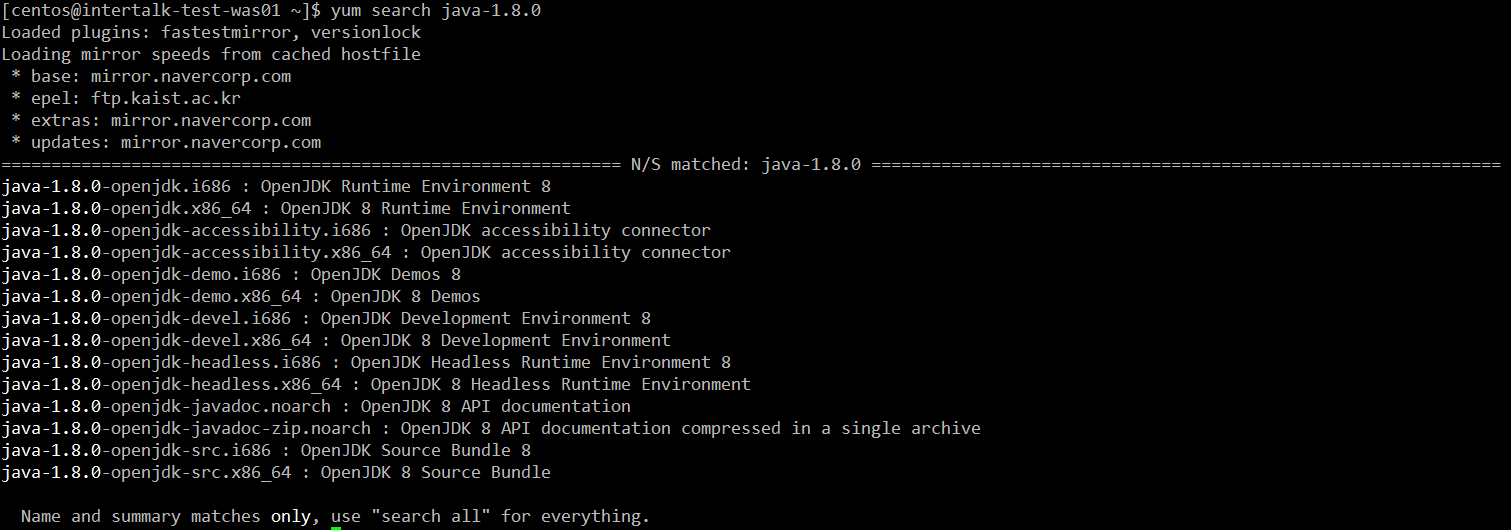
Task: Click the 'search all' hint text
Action: 431,517
